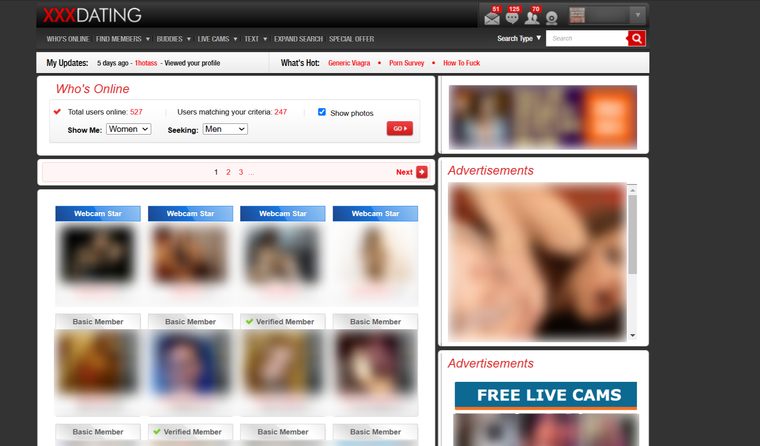Open the 1hotass profile link
The image size is (760, 446).
click(146, 63)
